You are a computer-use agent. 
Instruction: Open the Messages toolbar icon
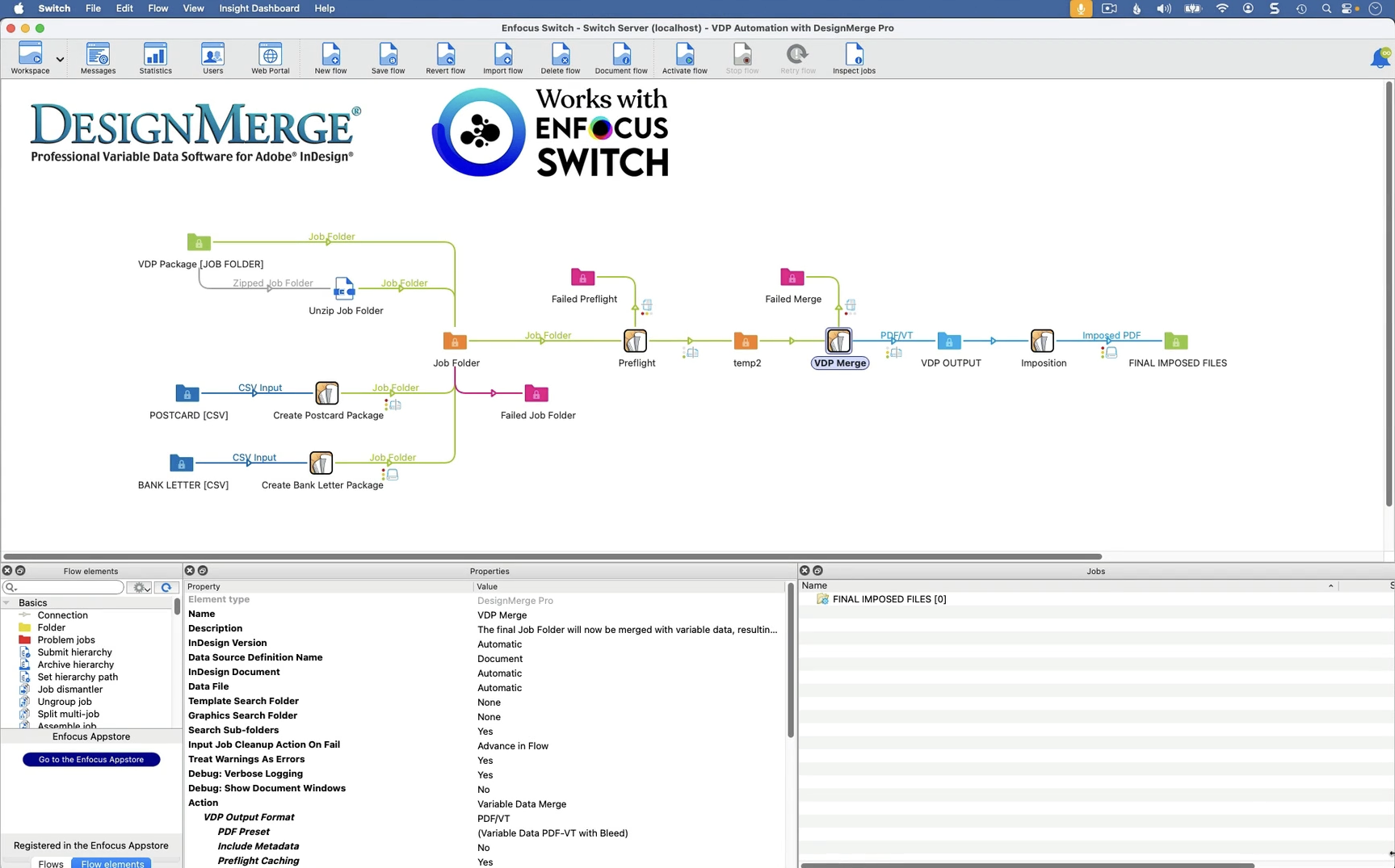tap(98, 58)
